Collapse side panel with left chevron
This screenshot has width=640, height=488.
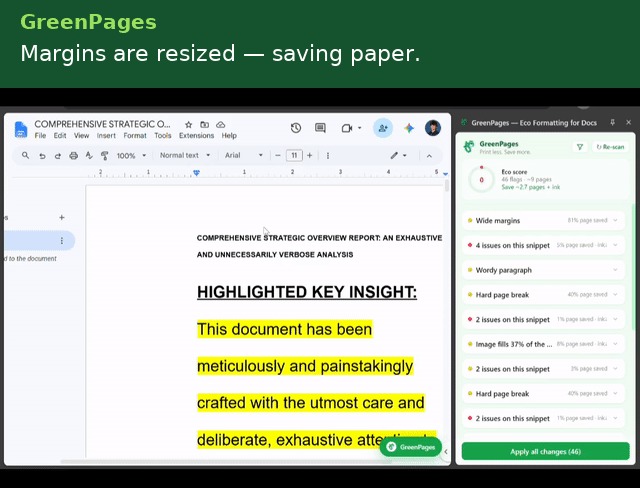point(446,452)
